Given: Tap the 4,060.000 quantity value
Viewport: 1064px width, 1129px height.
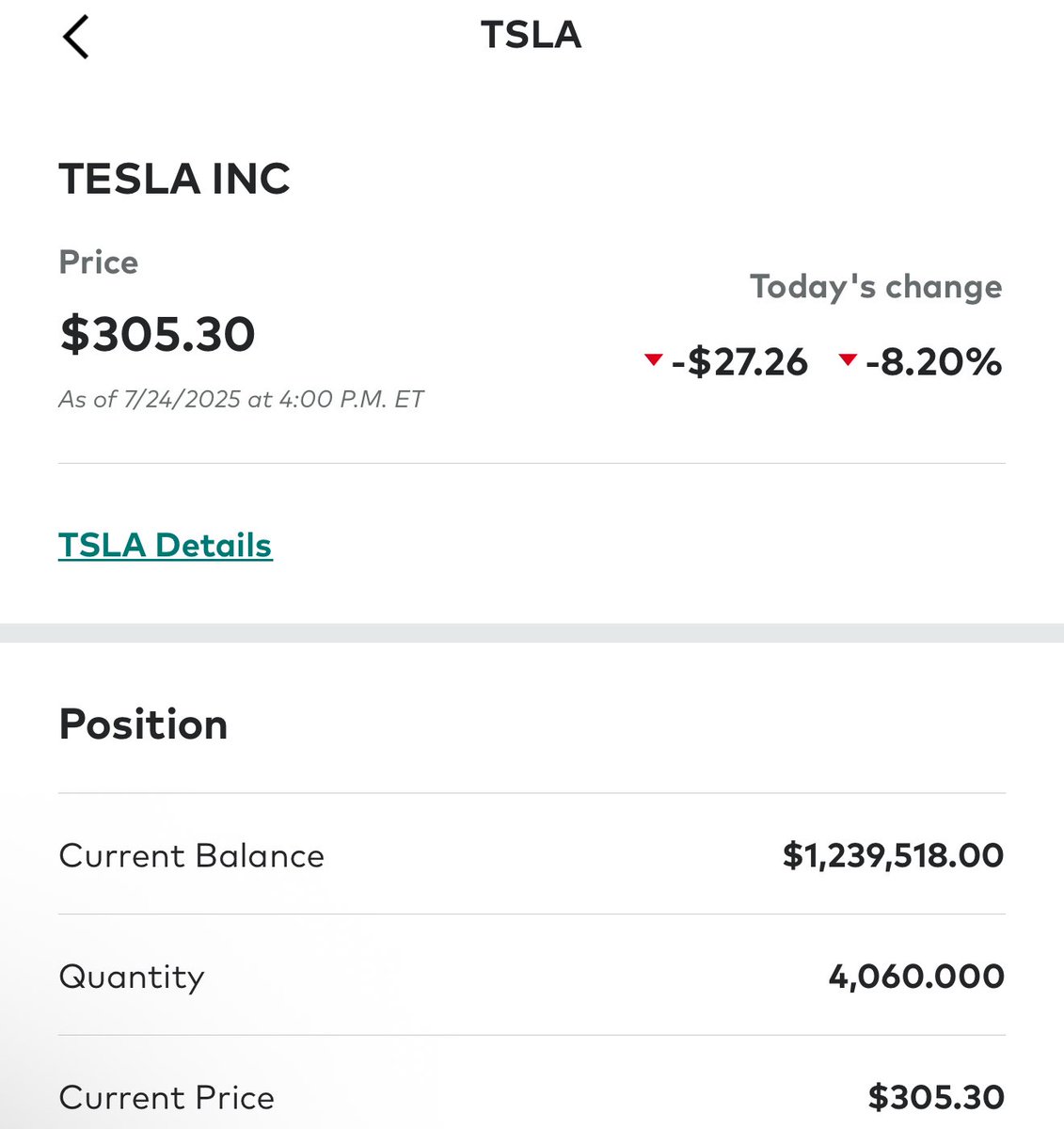Looking at the screenshot, I should pos(916,977).
